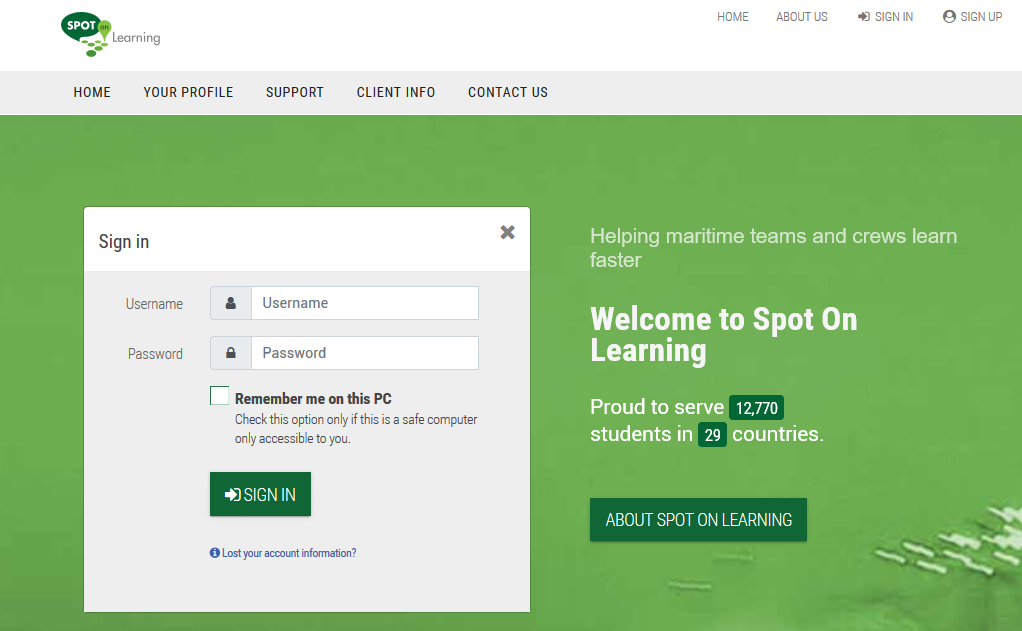Click the Sign Up person icon in header
Image resolution: width=1022 pixels, height=631 pixels.
pyautogui.click(x=949, y=17)
